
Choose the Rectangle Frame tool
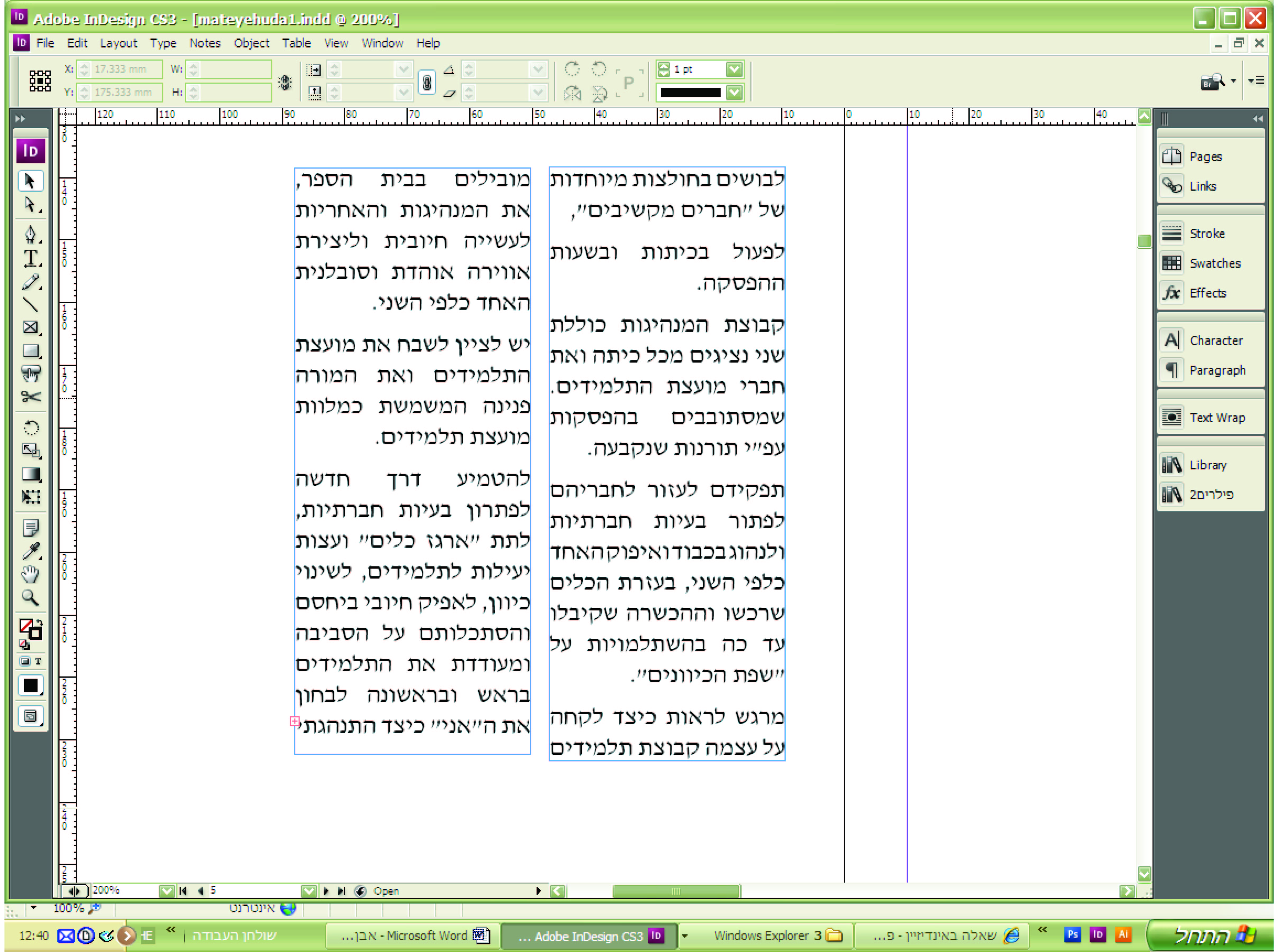click(30, 327)
